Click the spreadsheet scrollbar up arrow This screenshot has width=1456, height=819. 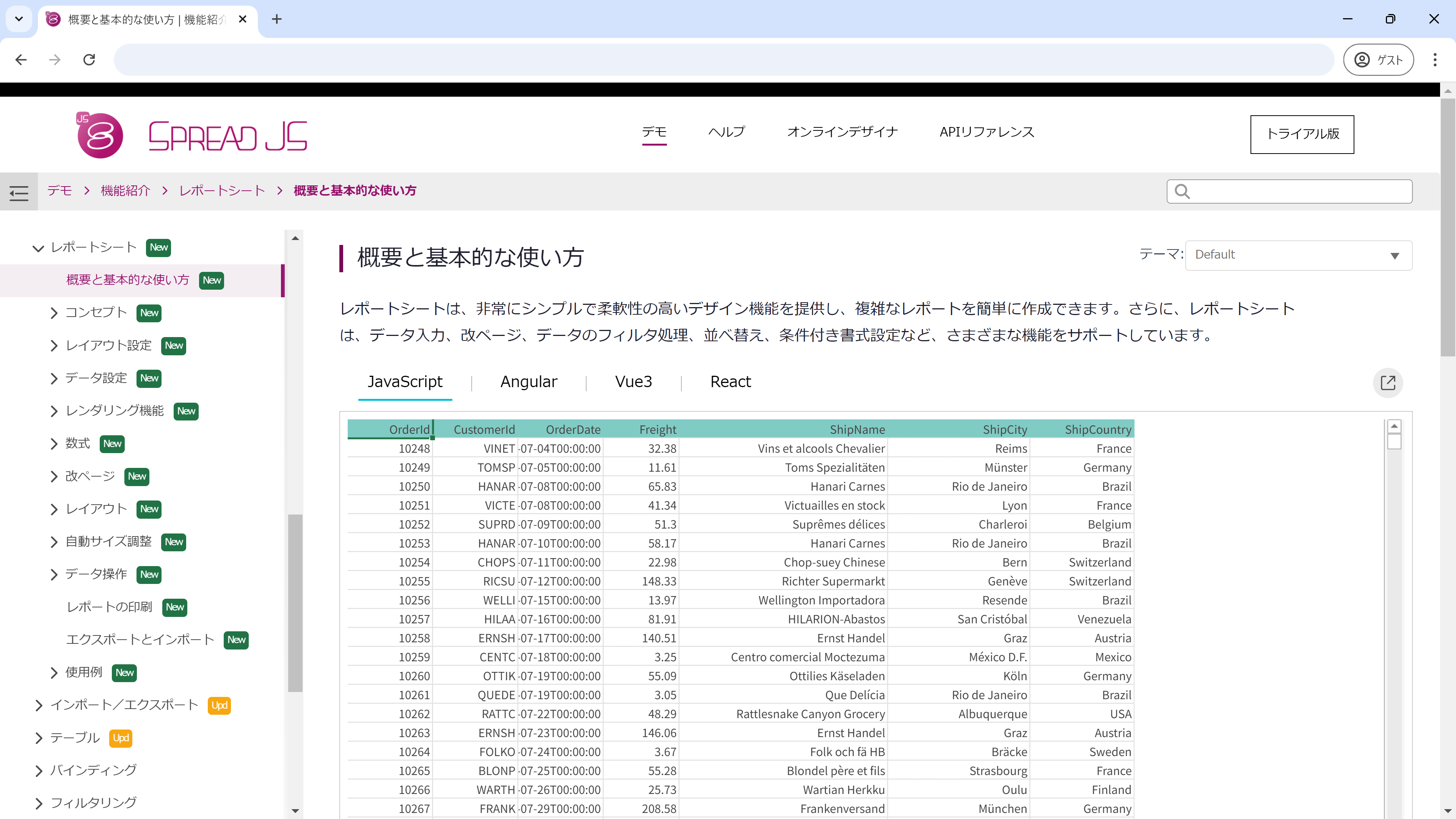coord(1394,426)
